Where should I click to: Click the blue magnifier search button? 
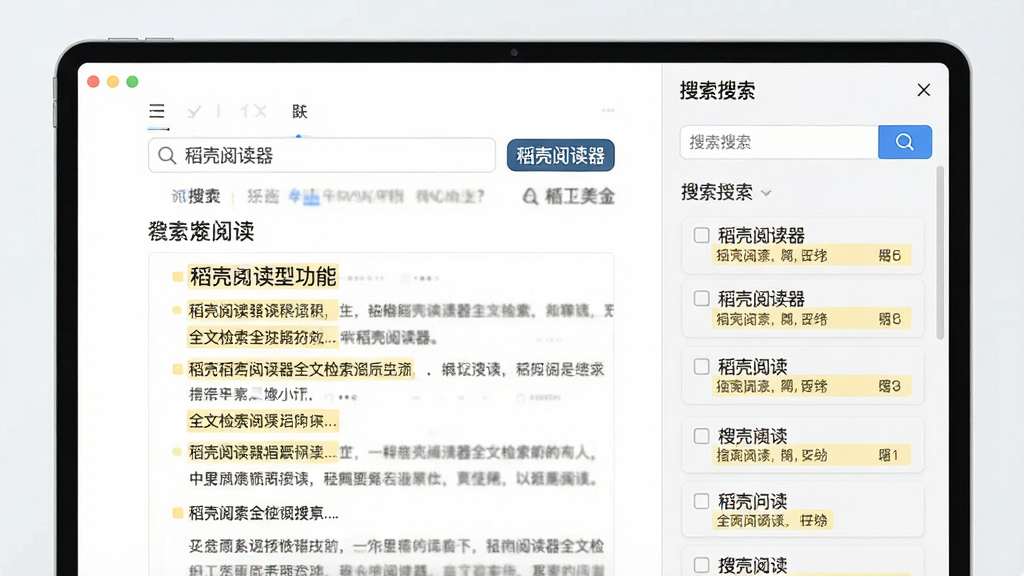pyautogui.click(x=904, y=142)
